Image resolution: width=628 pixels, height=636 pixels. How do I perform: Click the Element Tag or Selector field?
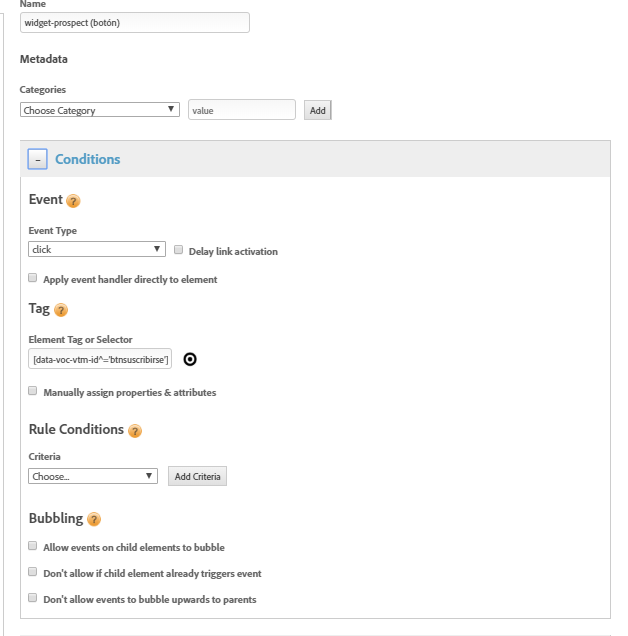[100, 360]
